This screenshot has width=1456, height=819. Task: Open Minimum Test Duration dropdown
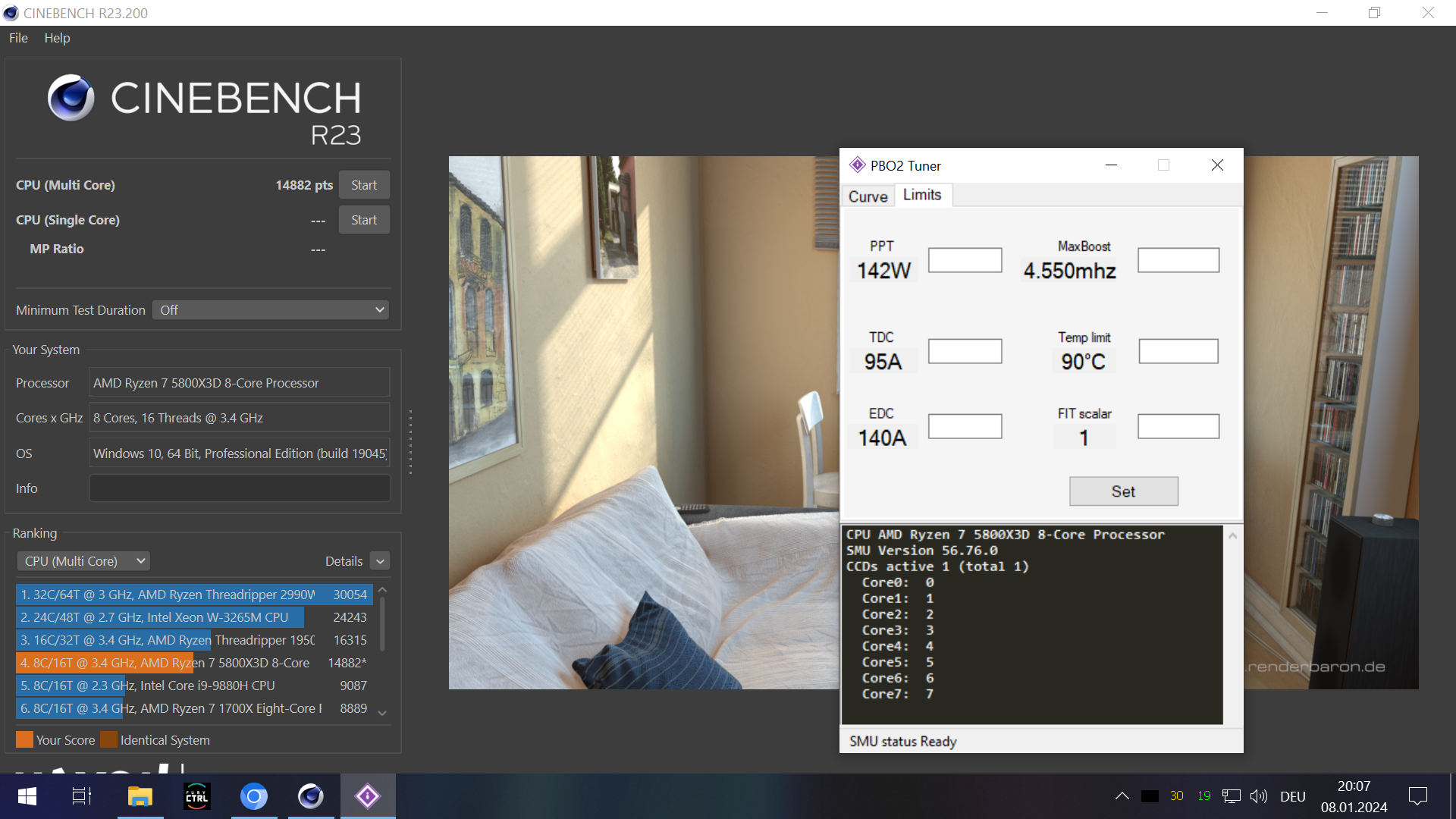click(271, 310)
